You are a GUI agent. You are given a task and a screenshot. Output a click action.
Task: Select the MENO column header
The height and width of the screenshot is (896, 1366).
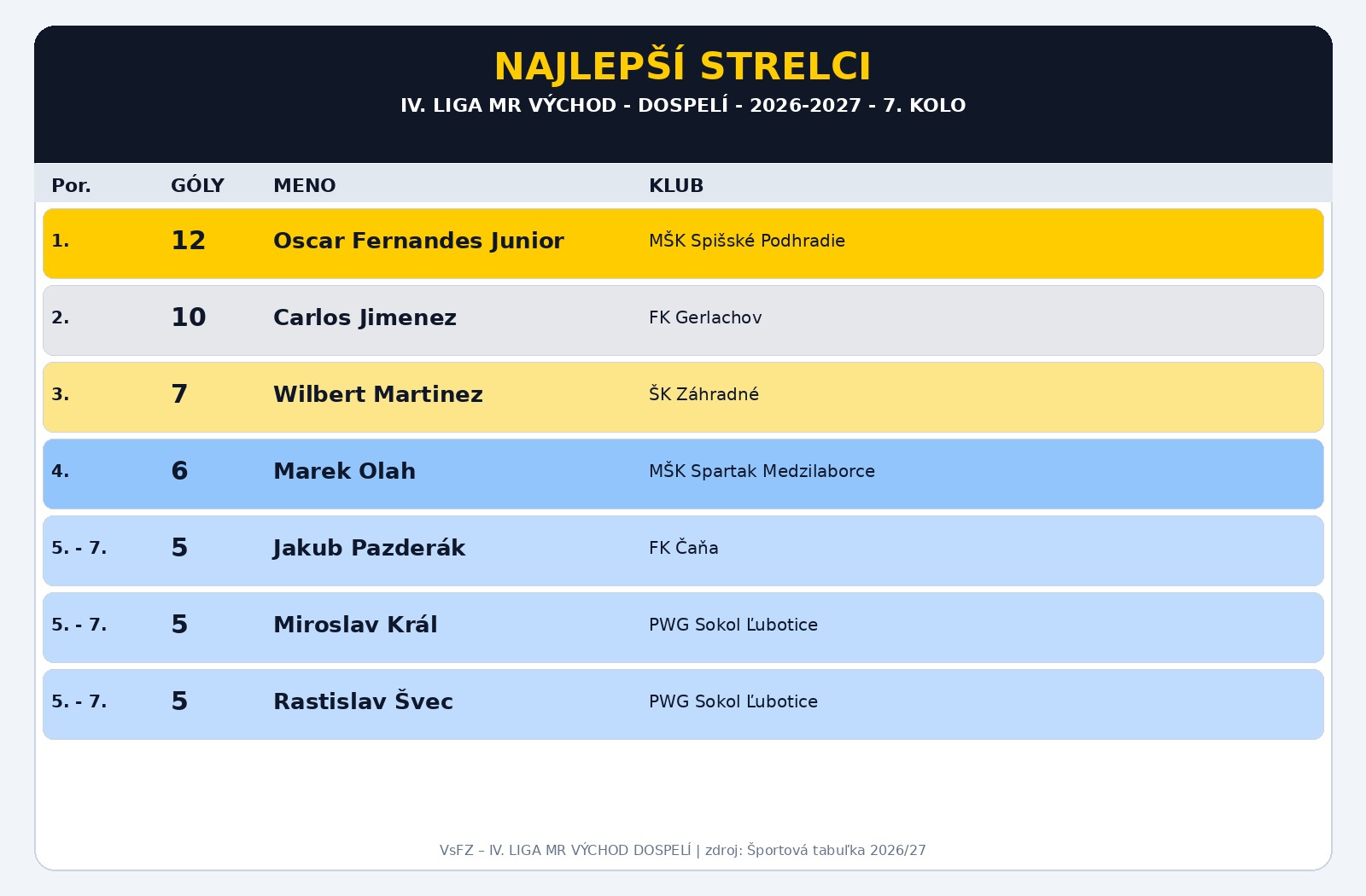click(x=305, y=185)
